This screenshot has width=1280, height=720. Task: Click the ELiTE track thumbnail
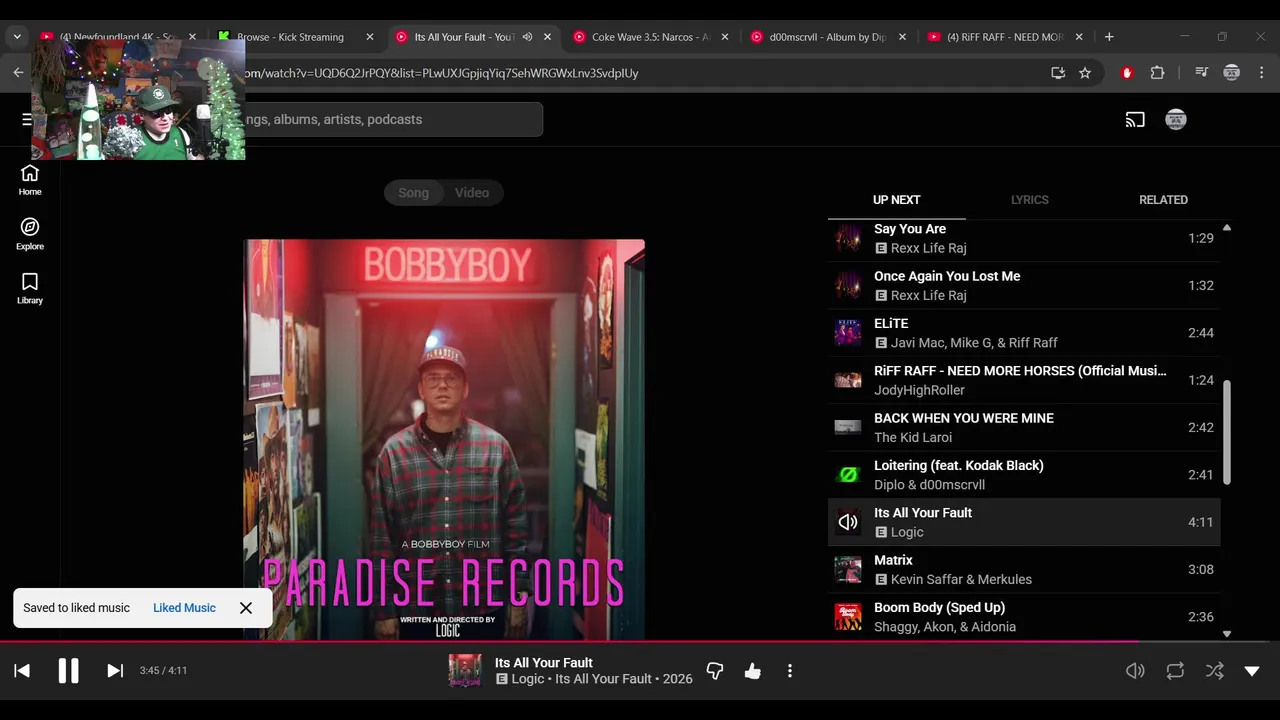tap(848, 333)
